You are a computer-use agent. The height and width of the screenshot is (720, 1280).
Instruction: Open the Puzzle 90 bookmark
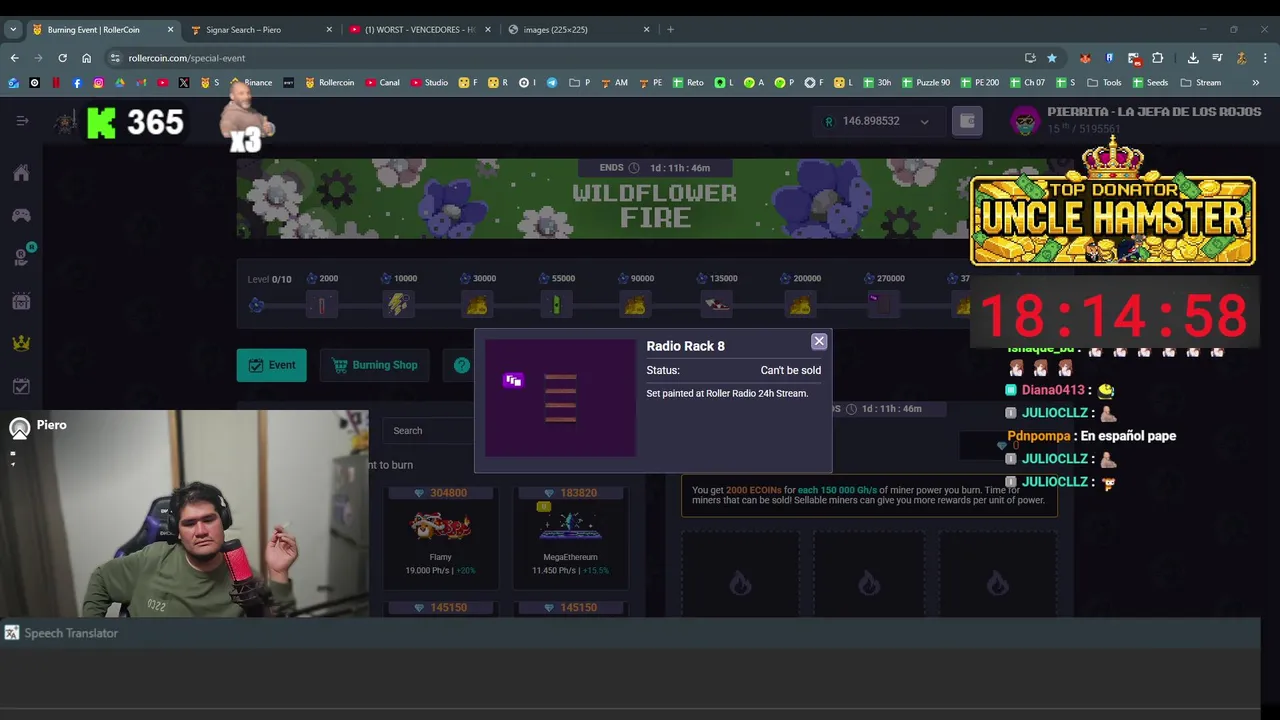pos(925,82)
